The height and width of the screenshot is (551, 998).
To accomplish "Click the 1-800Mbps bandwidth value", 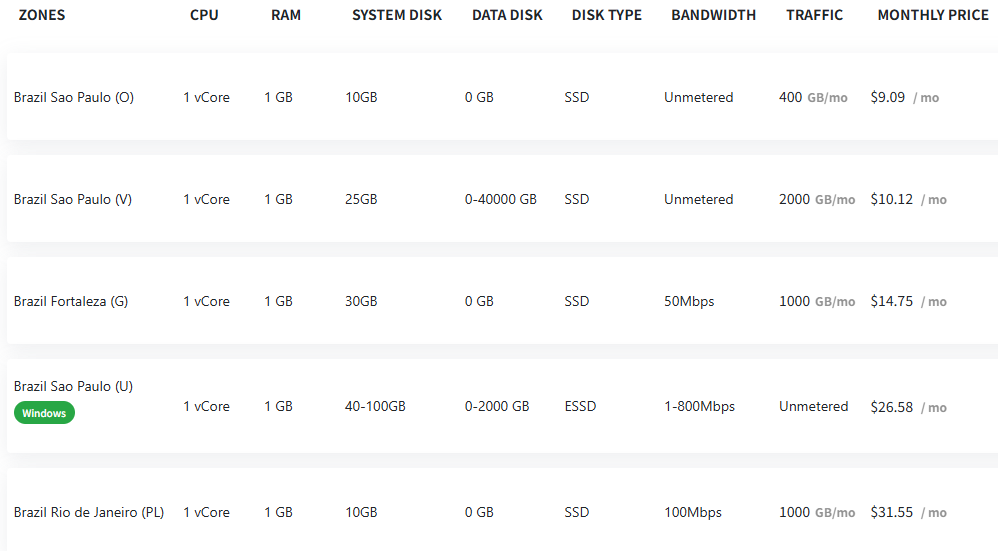I will [699, 407].
